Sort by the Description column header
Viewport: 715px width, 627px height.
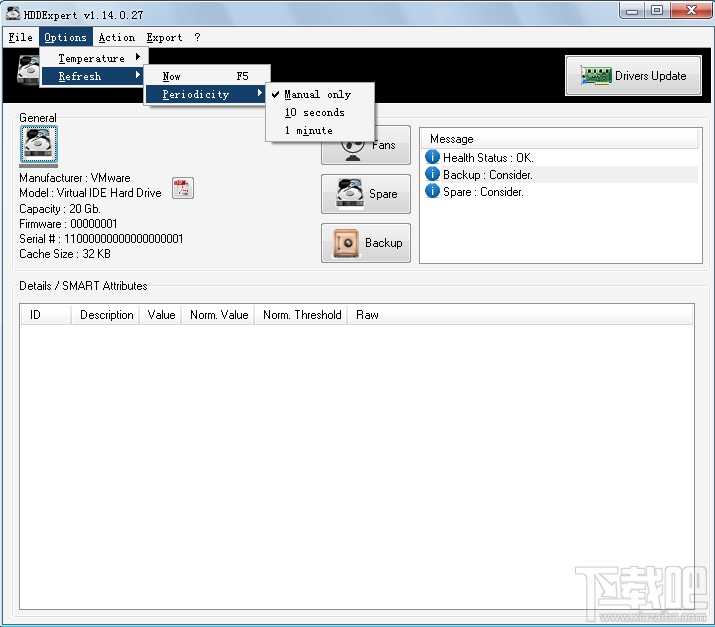pos(105,315)
